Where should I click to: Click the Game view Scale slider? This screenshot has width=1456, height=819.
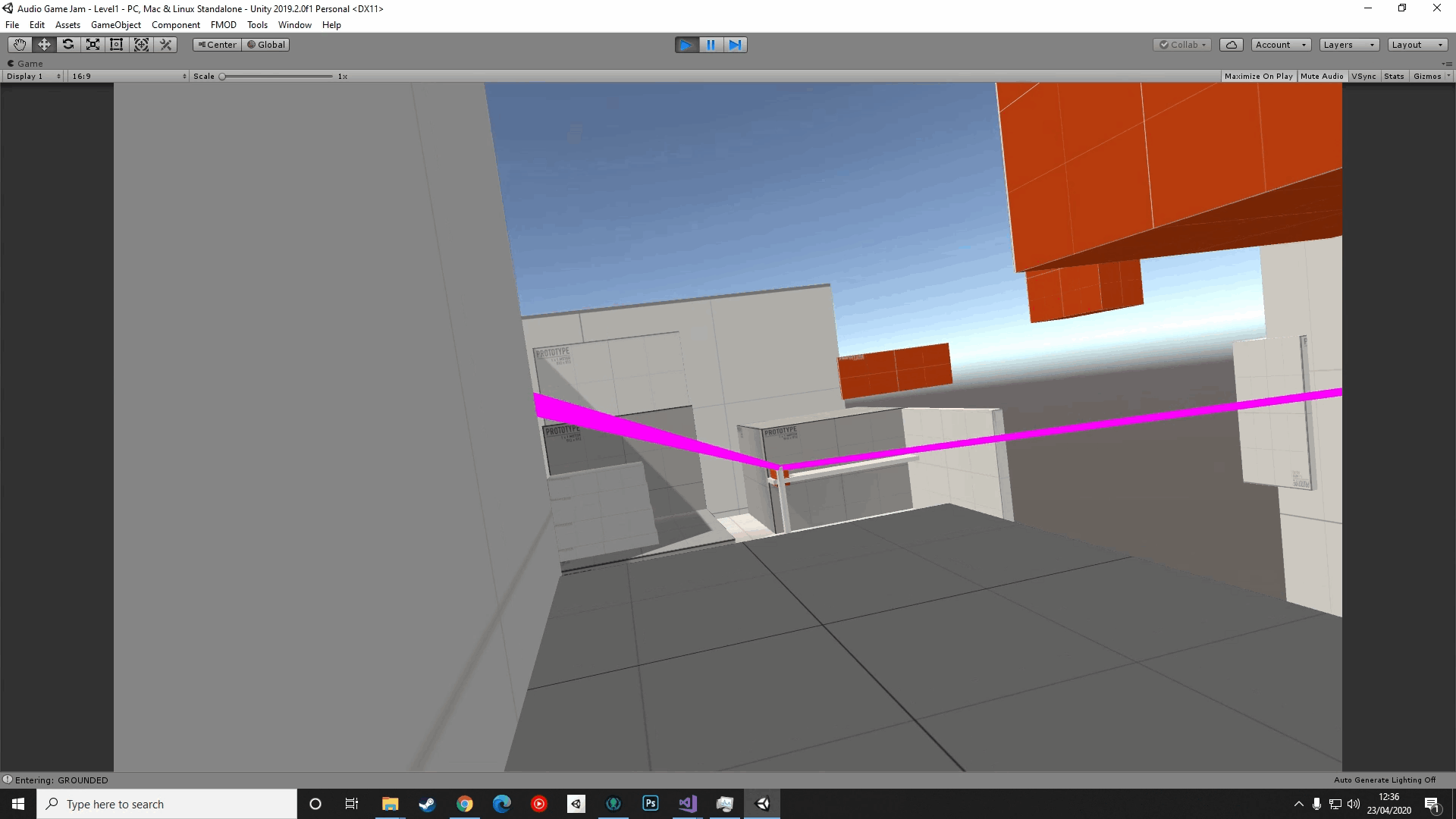(x=277, y=76)
